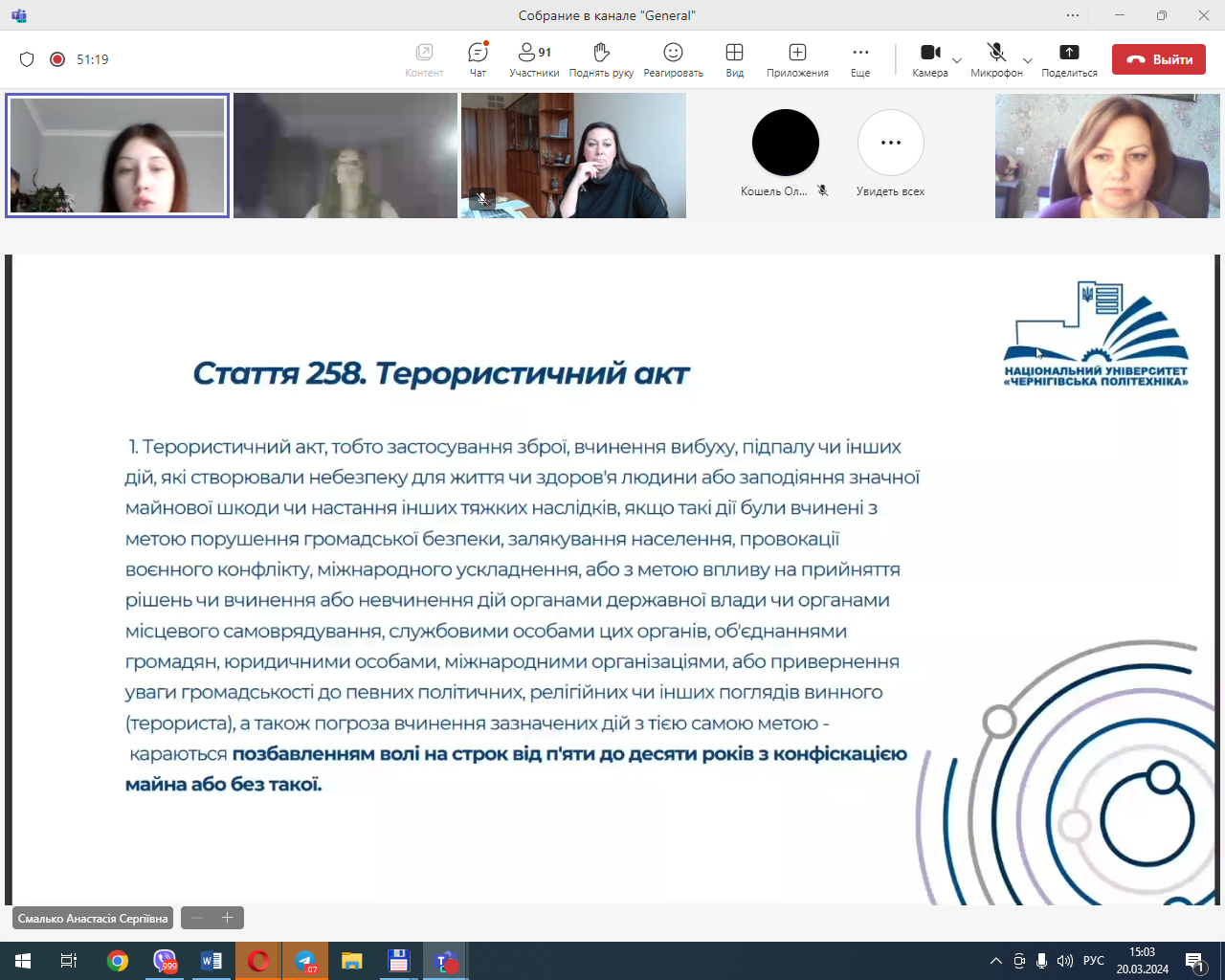Open the Apps panel
This screenshot has width=1225, height=980.
click(x=797, y=59)
